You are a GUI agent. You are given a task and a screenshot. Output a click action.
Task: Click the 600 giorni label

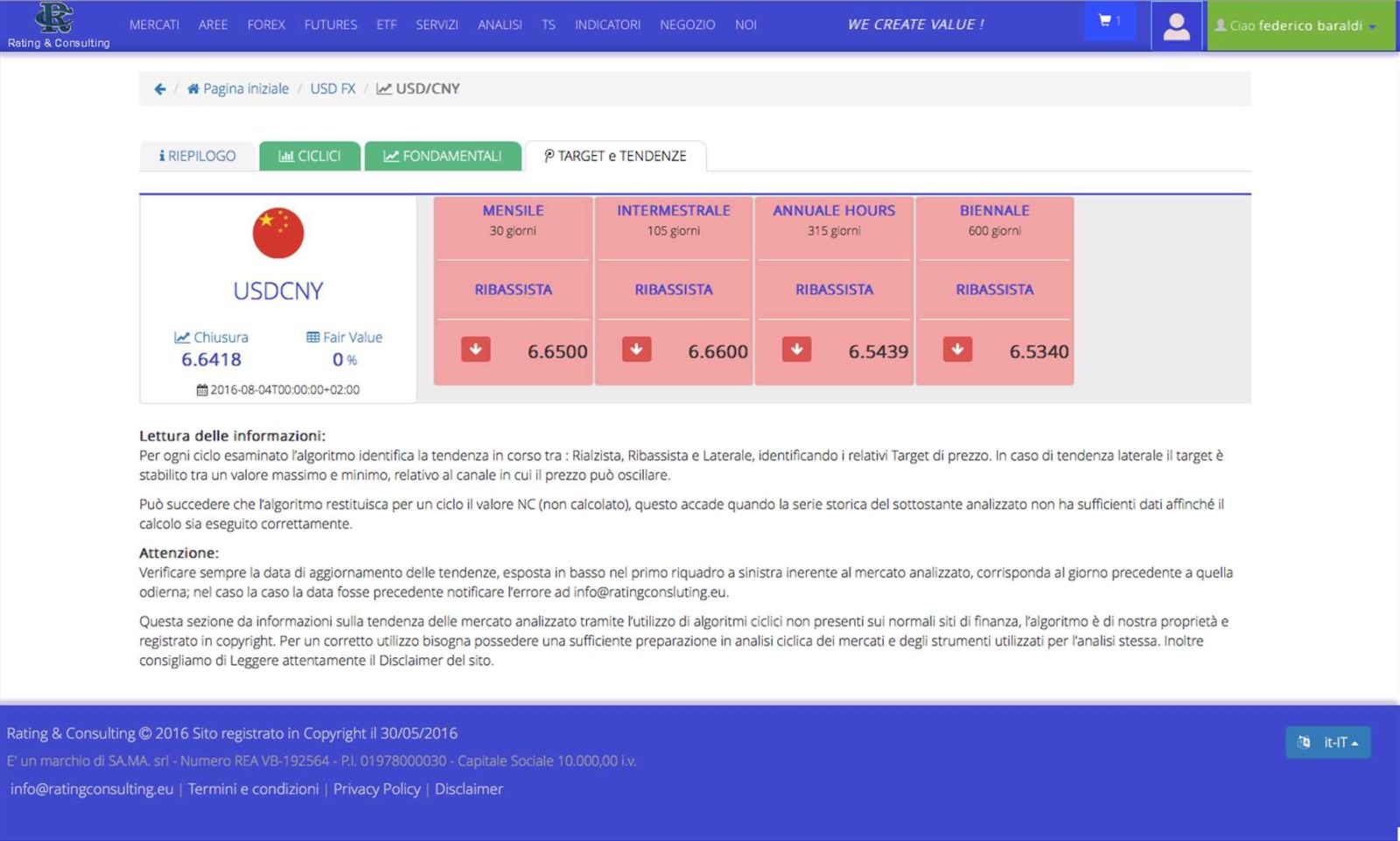(995, 231)
